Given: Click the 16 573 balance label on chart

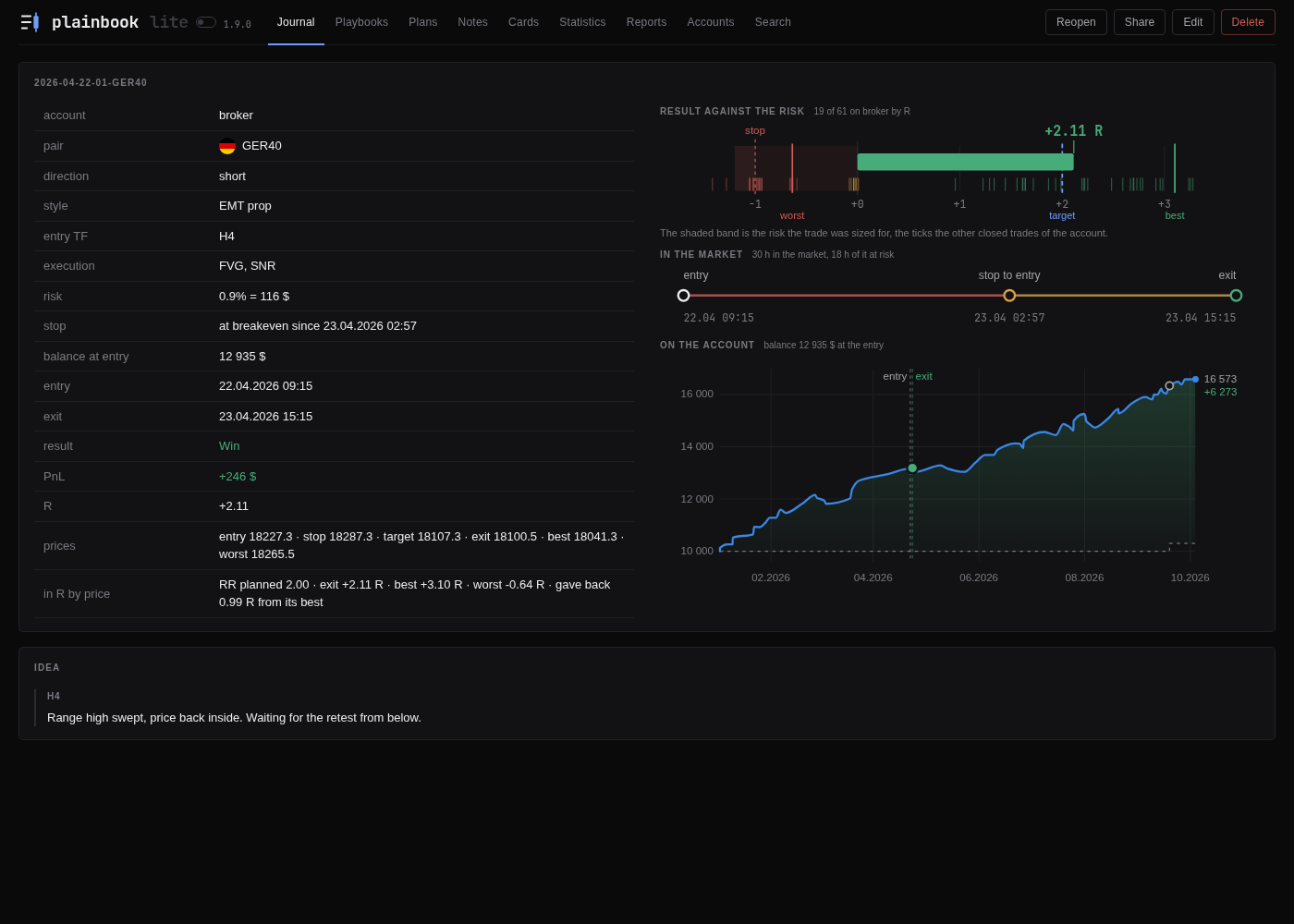Looking at the screenshot, I should pos(1220,379).
